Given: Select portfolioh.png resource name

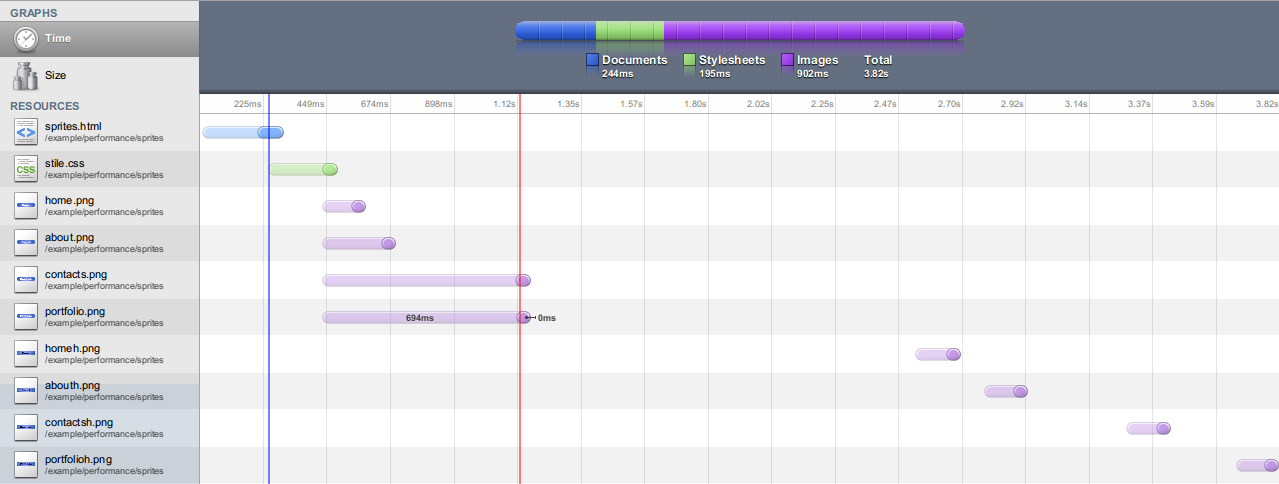Looking at the screenshot, I should point(78,459).
